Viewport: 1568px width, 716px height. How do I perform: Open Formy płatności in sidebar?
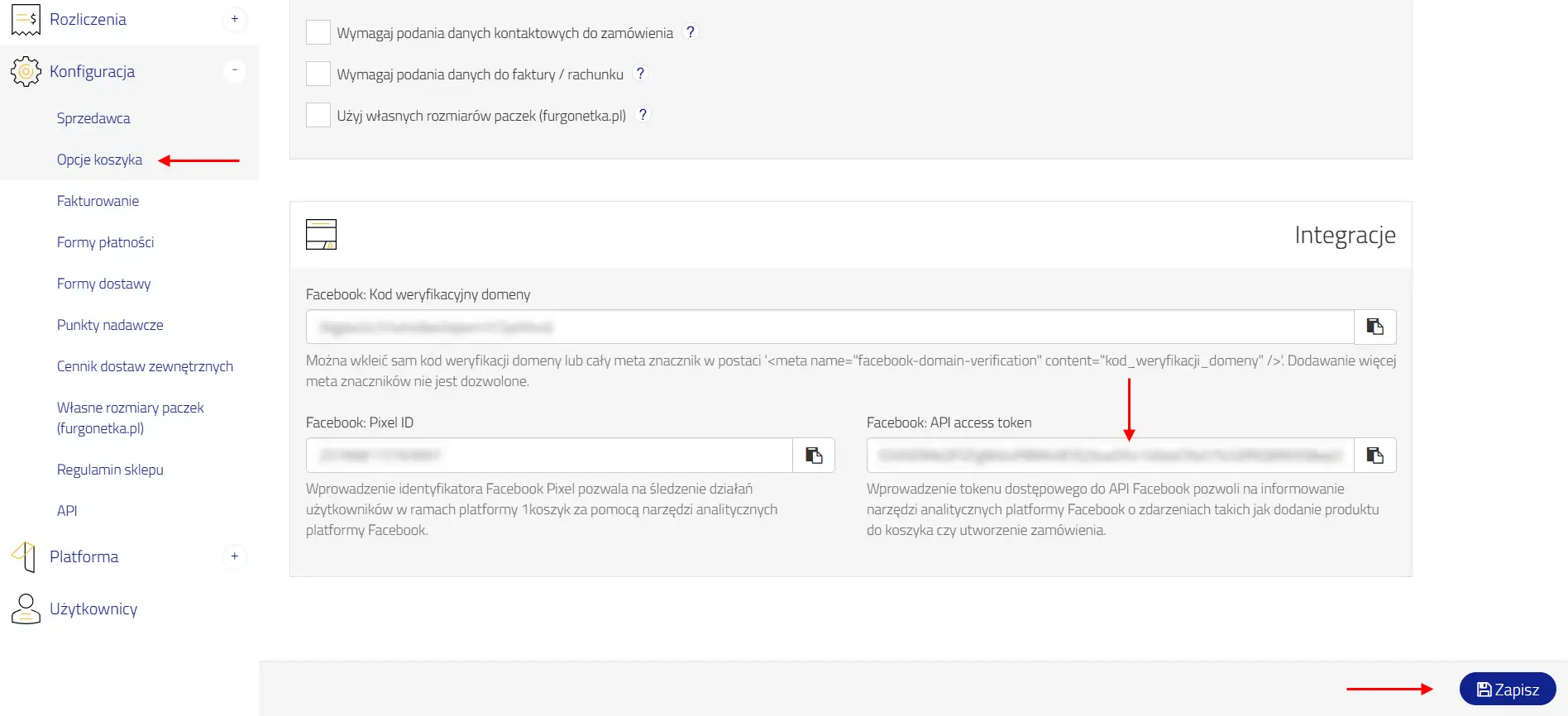click(x=105, y=242)
